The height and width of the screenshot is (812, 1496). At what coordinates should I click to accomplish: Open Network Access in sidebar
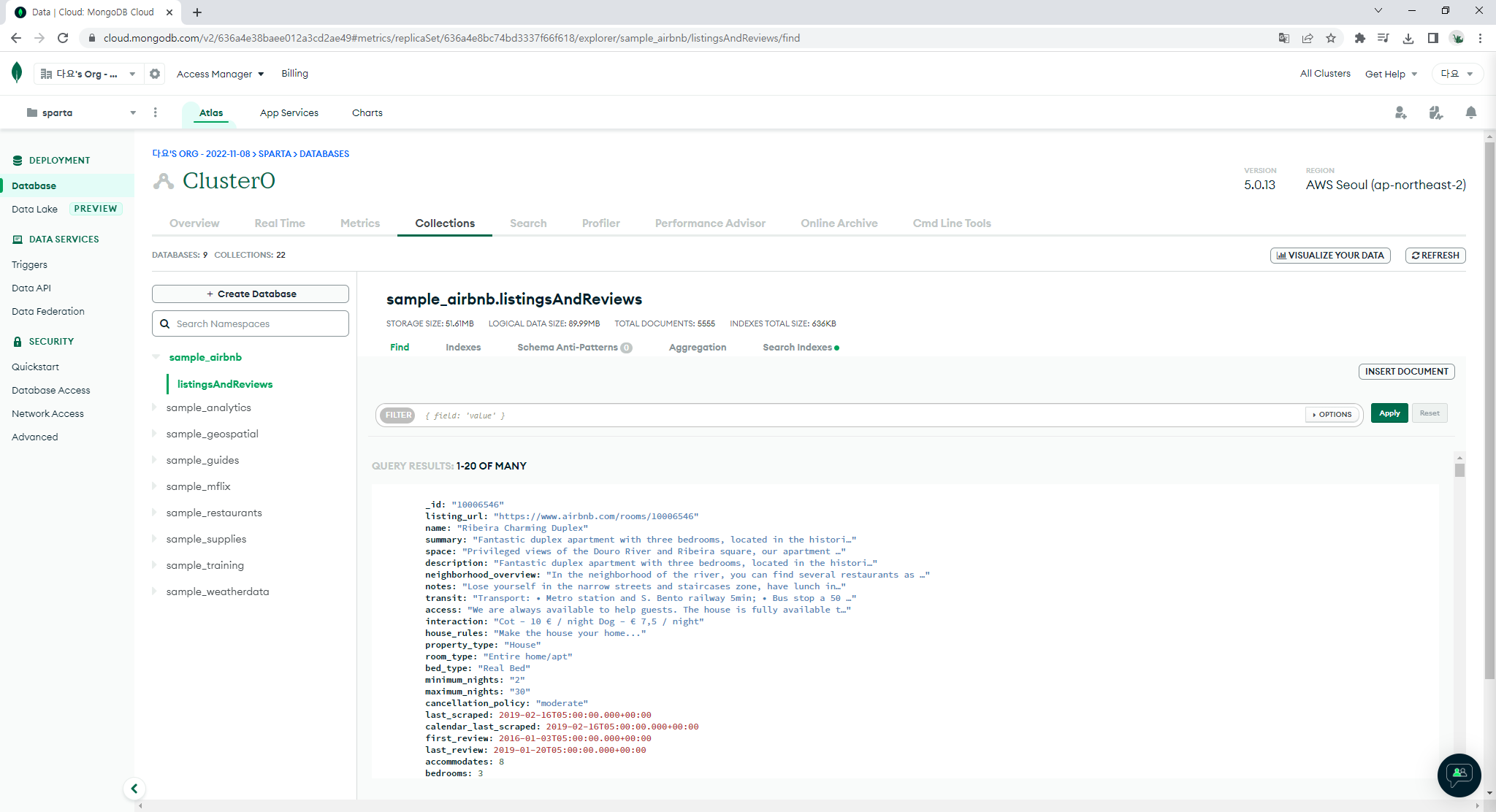point(47,413)
